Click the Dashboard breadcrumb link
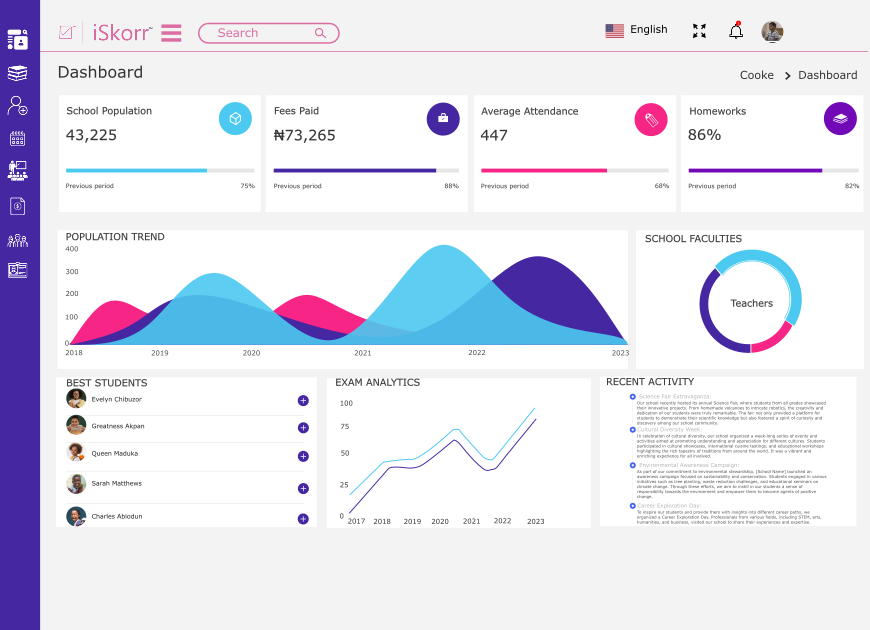This screenshot has height=630, width=870. pyautogui.click(x=827, y=75)
